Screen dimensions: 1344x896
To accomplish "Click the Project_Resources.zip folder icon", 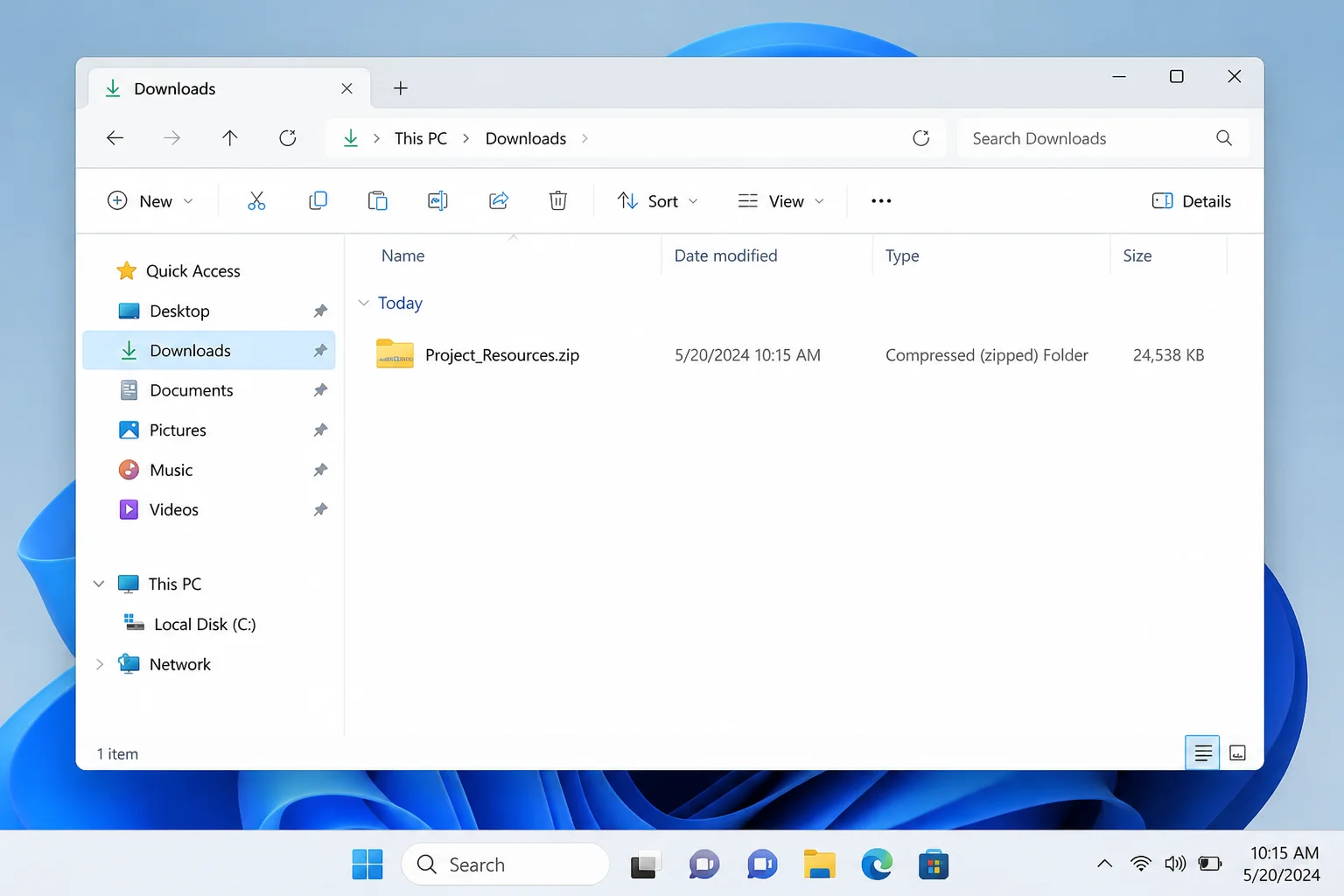I will coord(395,354).
